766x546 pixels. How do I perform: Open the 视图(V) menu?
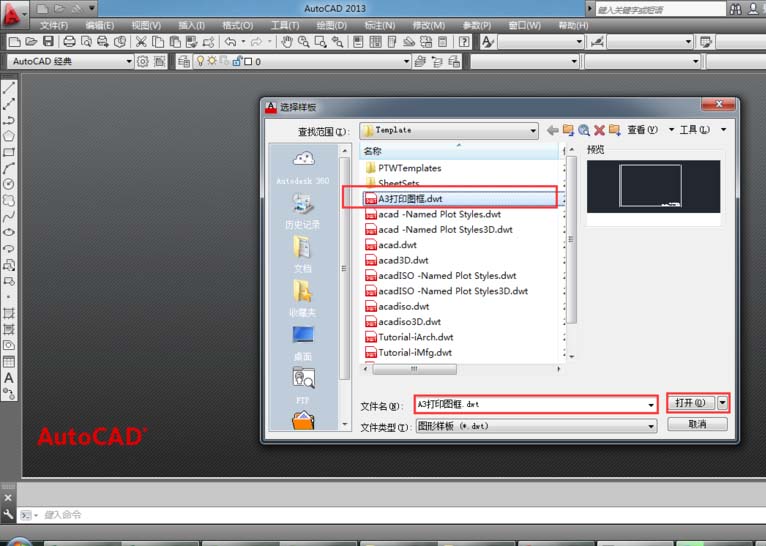click(146, 25)
